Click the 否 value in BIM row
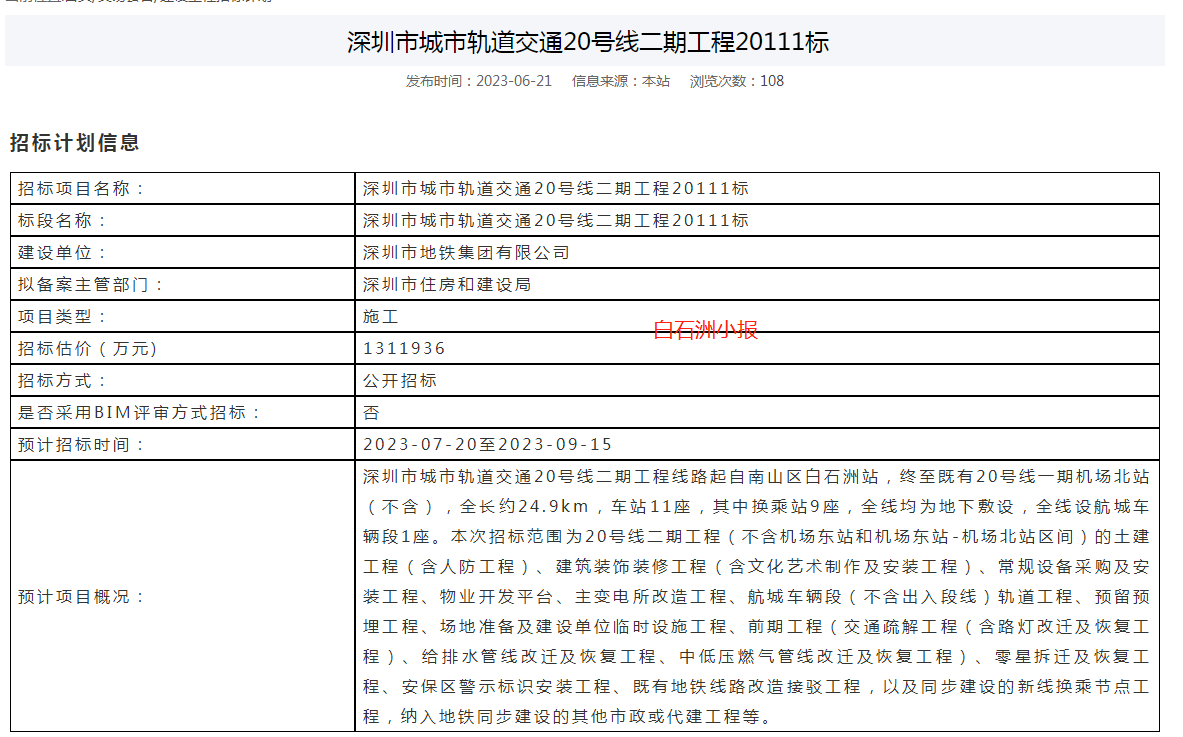Viewport: 1183px width, 737px height. point(371,413)
